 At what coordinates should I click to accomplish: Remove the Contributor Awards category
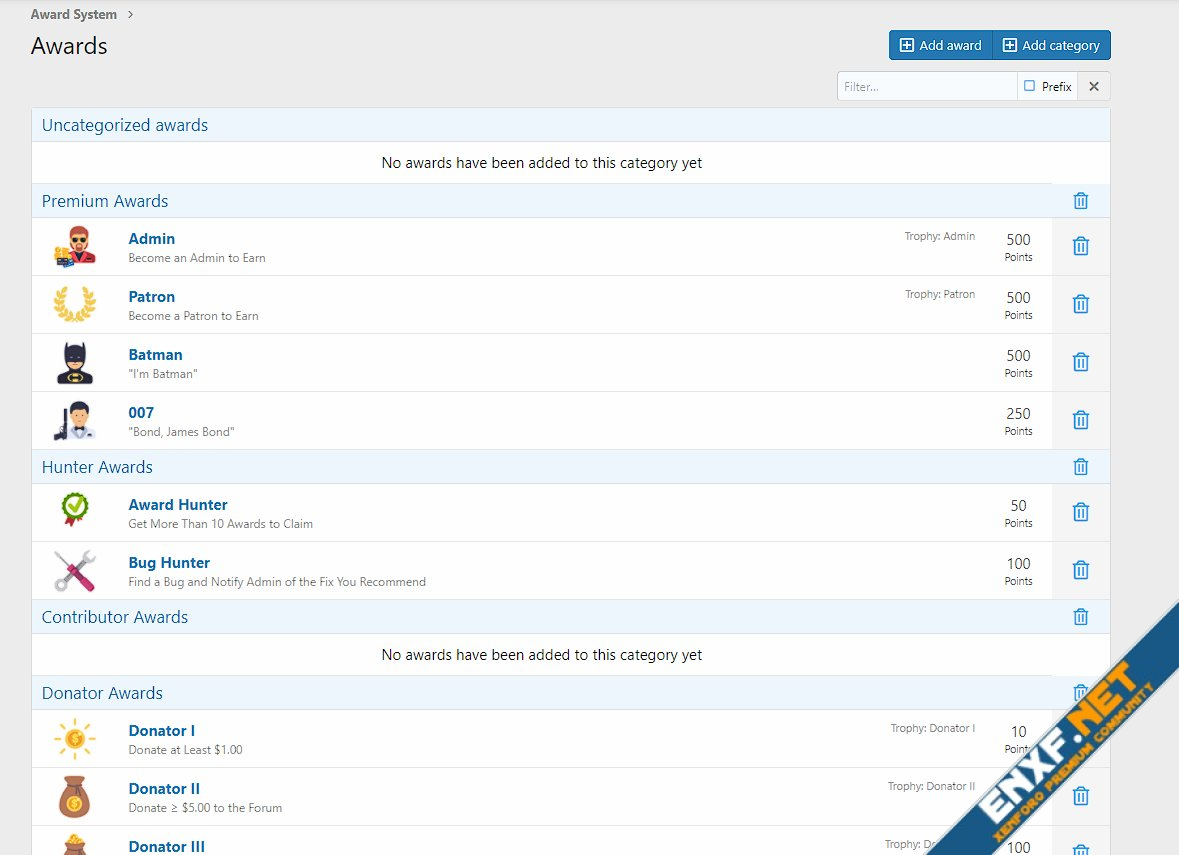click(1080, 617)
